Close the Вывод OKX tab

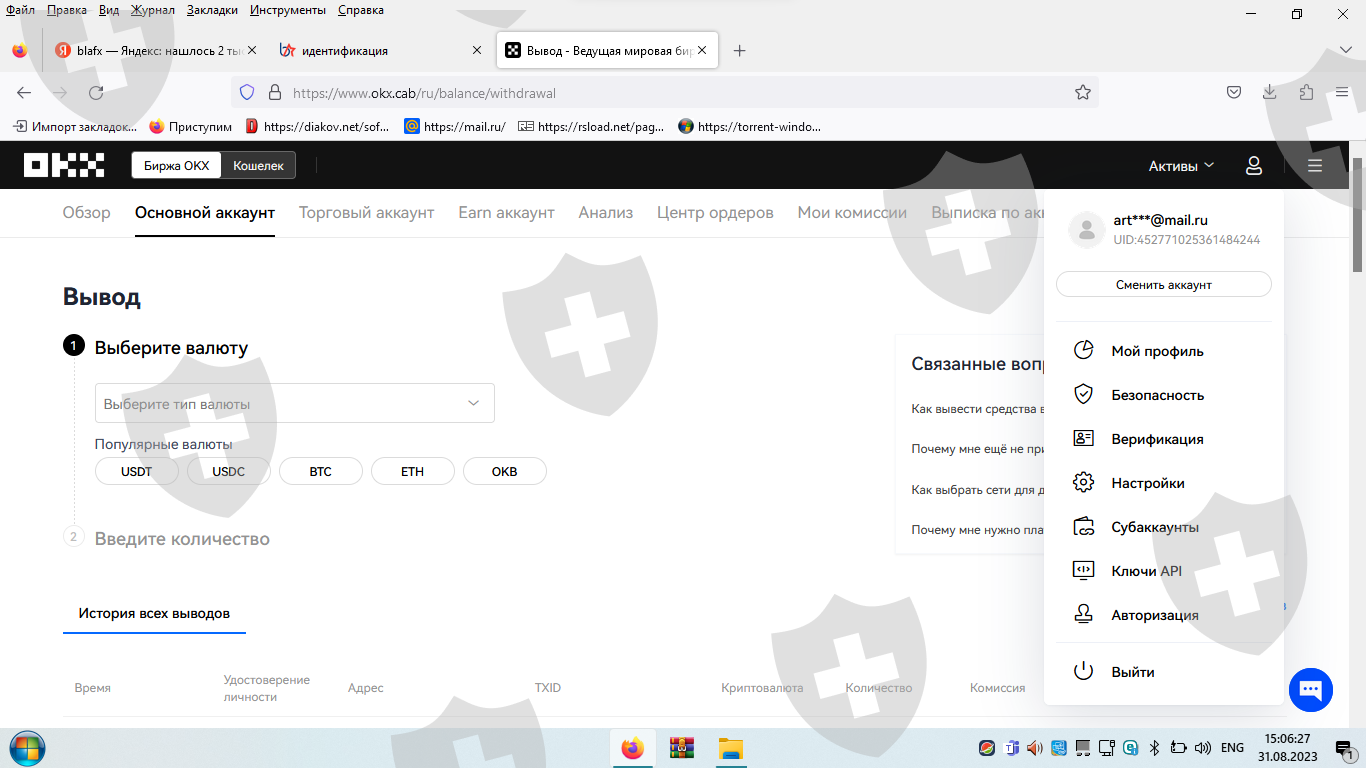[702, 50]
